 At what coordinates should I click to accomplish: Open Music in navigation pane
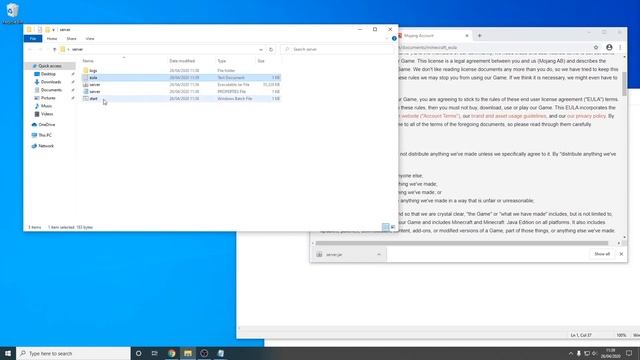coord(46,106)
